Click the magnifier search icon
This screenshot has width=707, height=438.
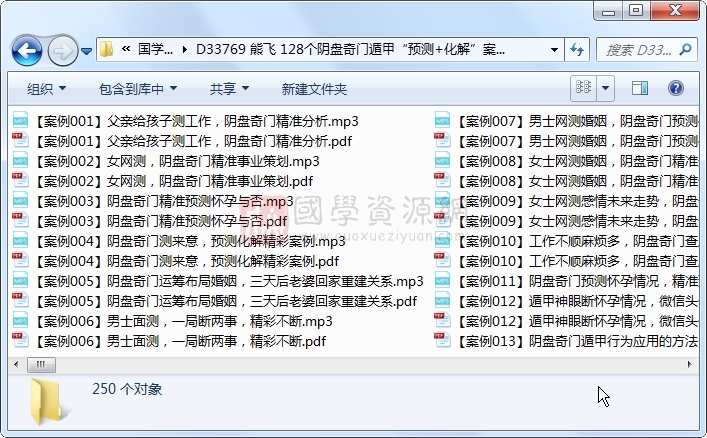point(685,49)
